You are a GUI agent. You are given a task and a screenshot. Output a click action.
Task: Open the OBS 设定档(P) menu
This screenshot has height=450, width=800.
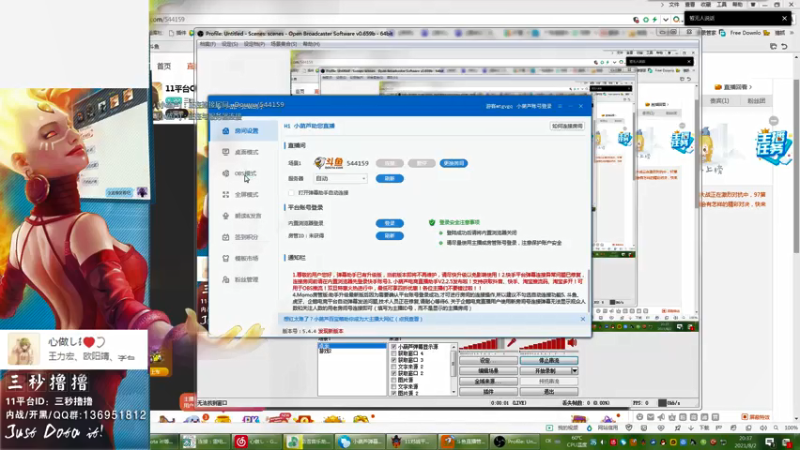tap(254, 44)
